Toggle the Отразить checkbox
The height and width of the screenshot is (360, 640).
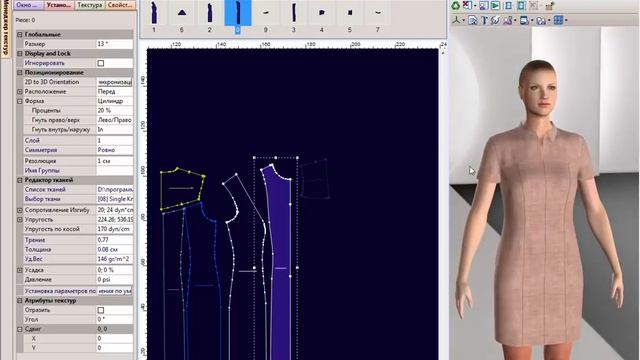(x=101, y=310)
